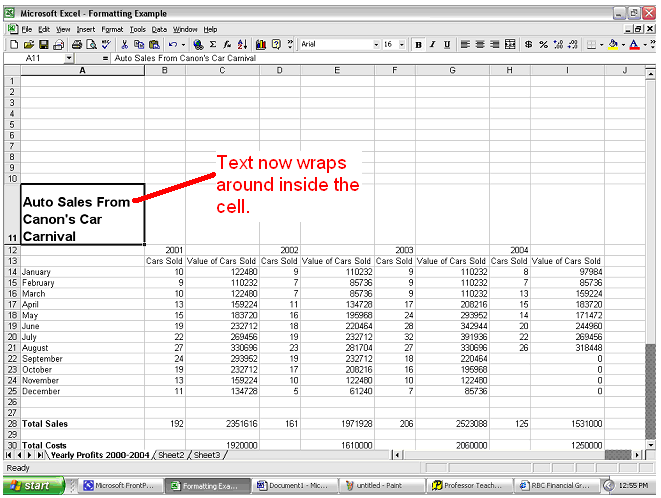Click the yellow Fill Color swatch
This screenshot has width=661, height=498.
(610, 45)
